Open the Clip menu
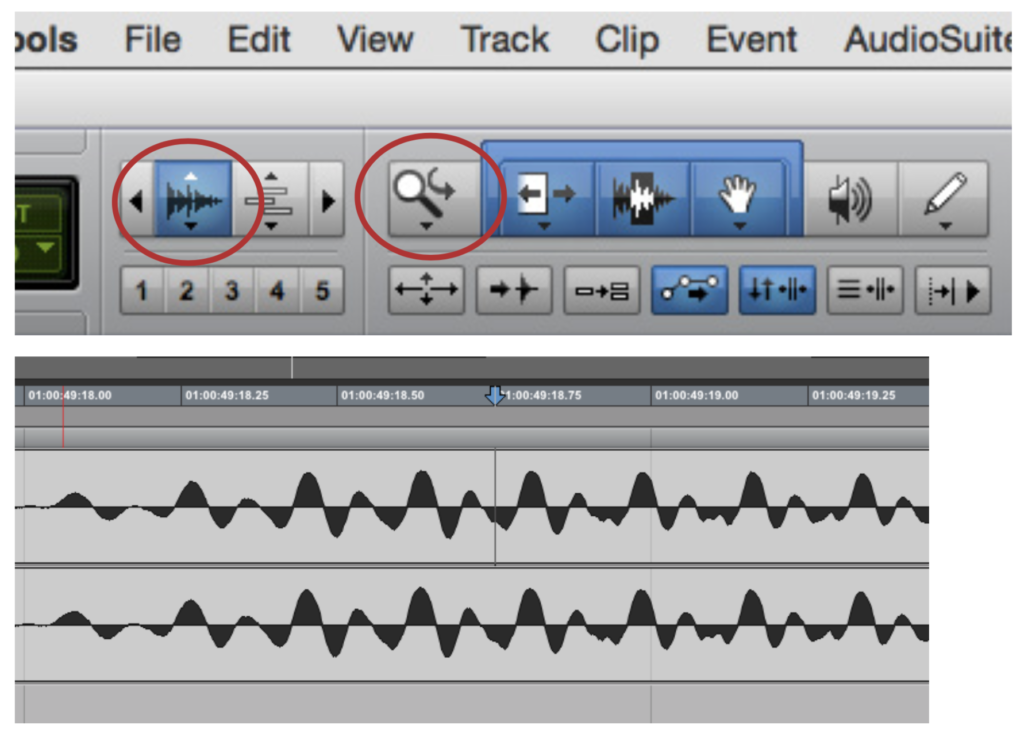This screenshot has width=1024, height=737. [x=627, y=41]
